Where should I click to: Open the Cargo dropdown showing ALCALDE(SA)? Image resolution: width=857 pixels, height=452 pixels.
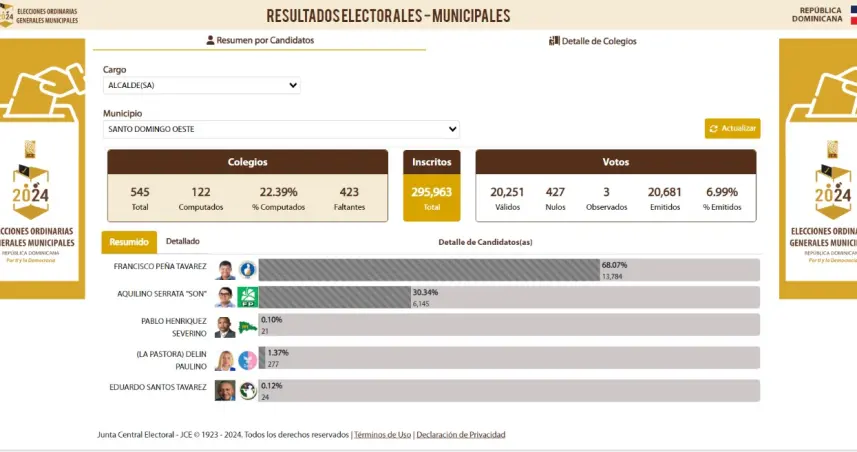[201, 86]
